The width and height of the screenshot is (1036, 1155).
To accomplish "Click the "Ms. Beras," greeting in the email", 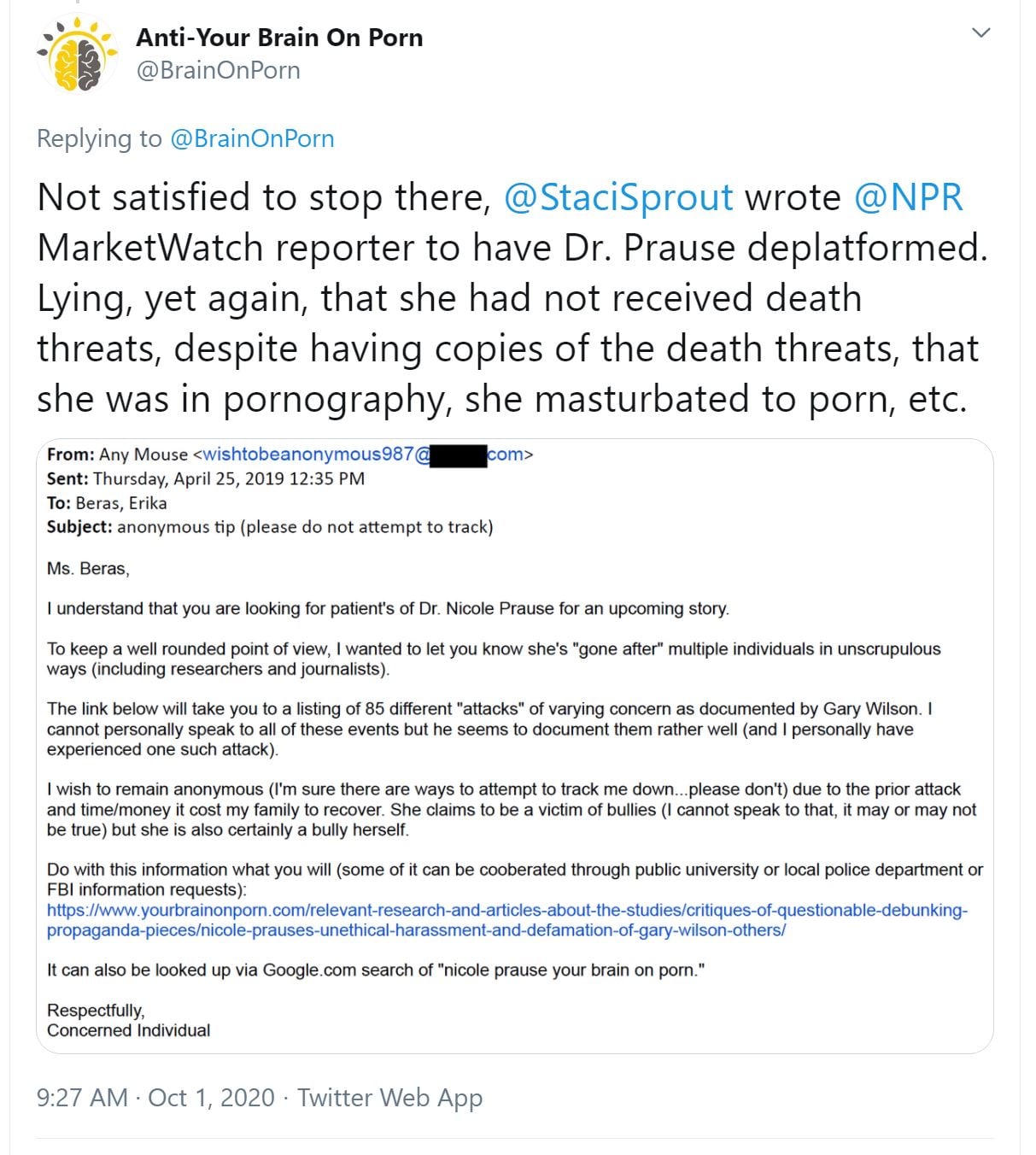I will pyautogui.click(x=88, y=568).
